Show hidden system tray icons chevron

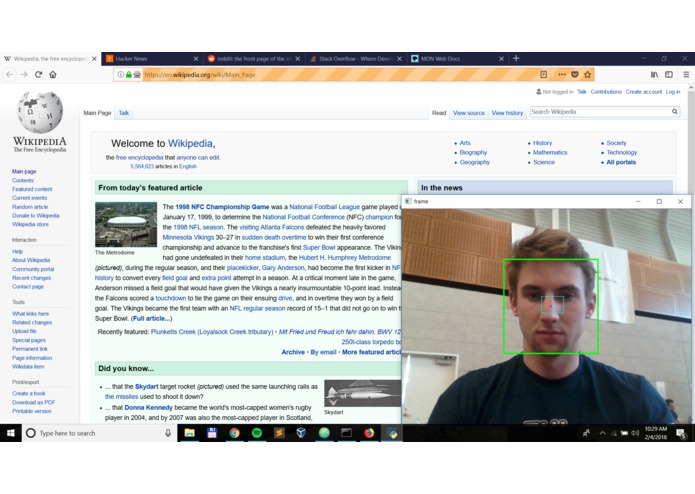pos(602,433)
